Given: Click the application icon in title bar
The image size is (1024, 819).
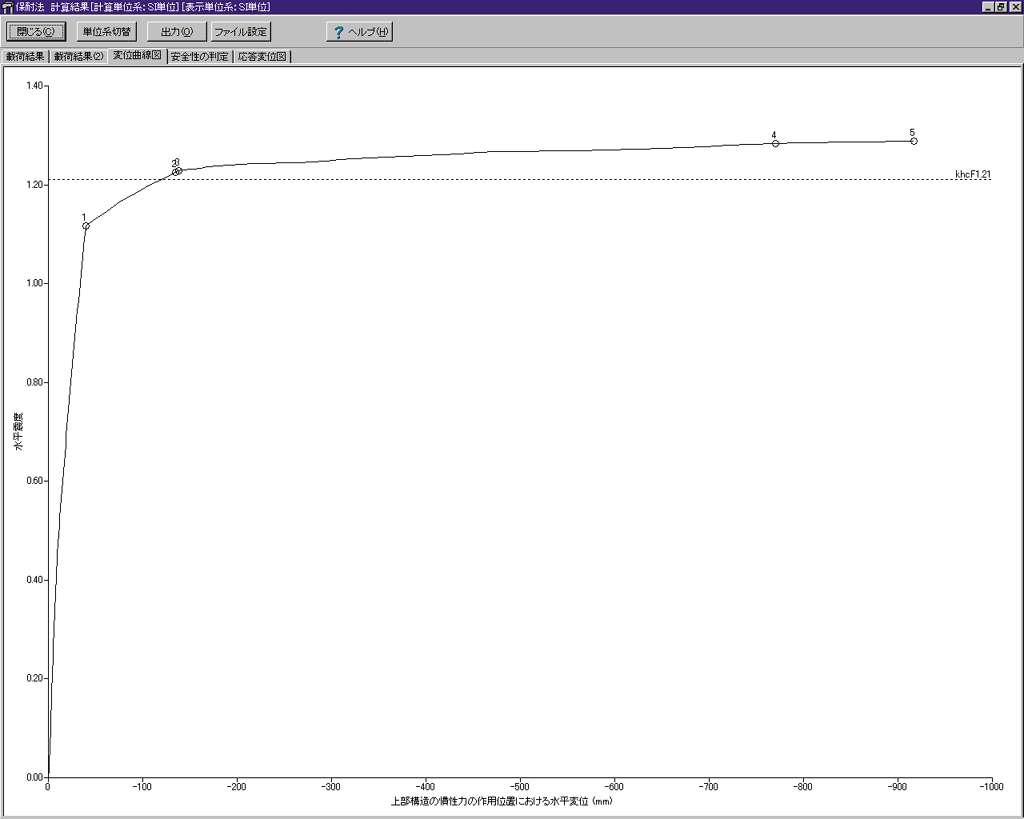Looking at the screenshot, I should click(8, 7).
